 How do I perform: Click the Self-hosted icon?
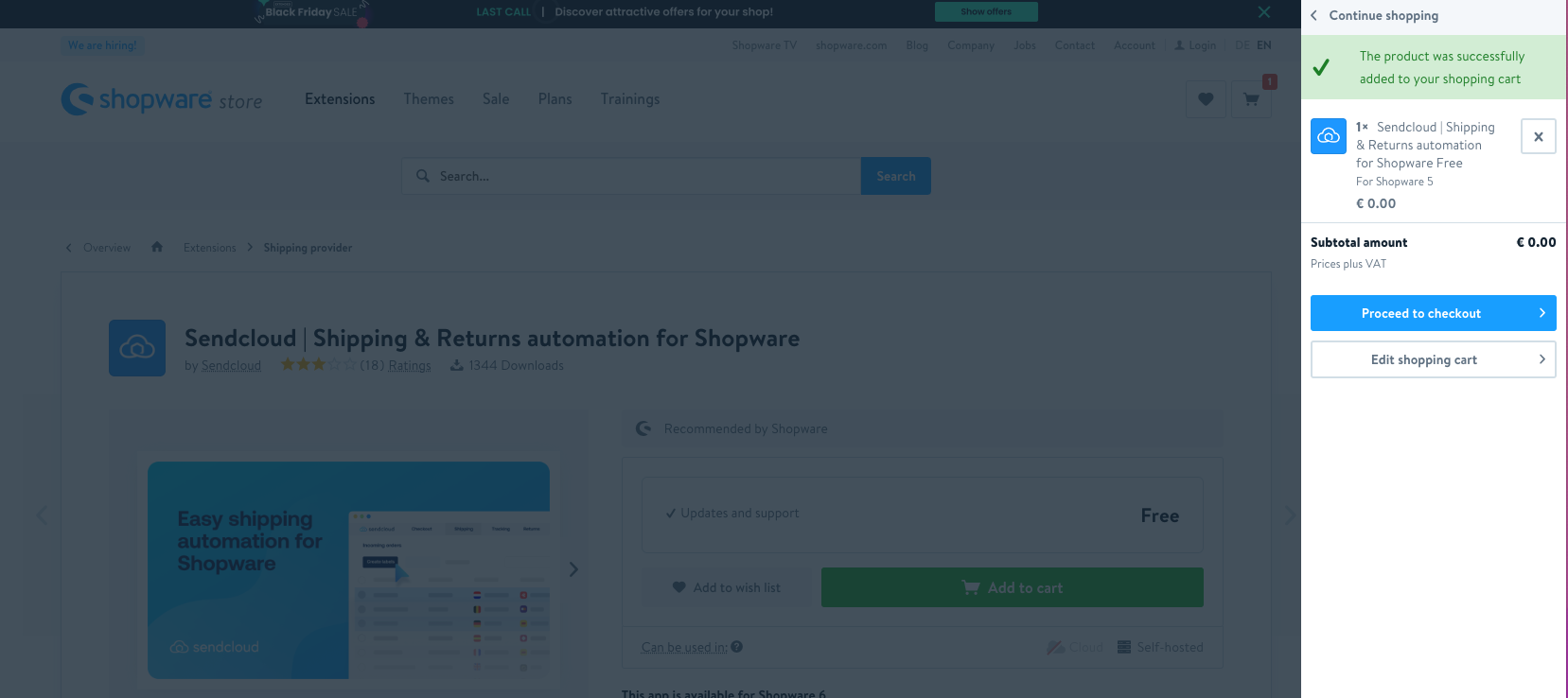1124,647
